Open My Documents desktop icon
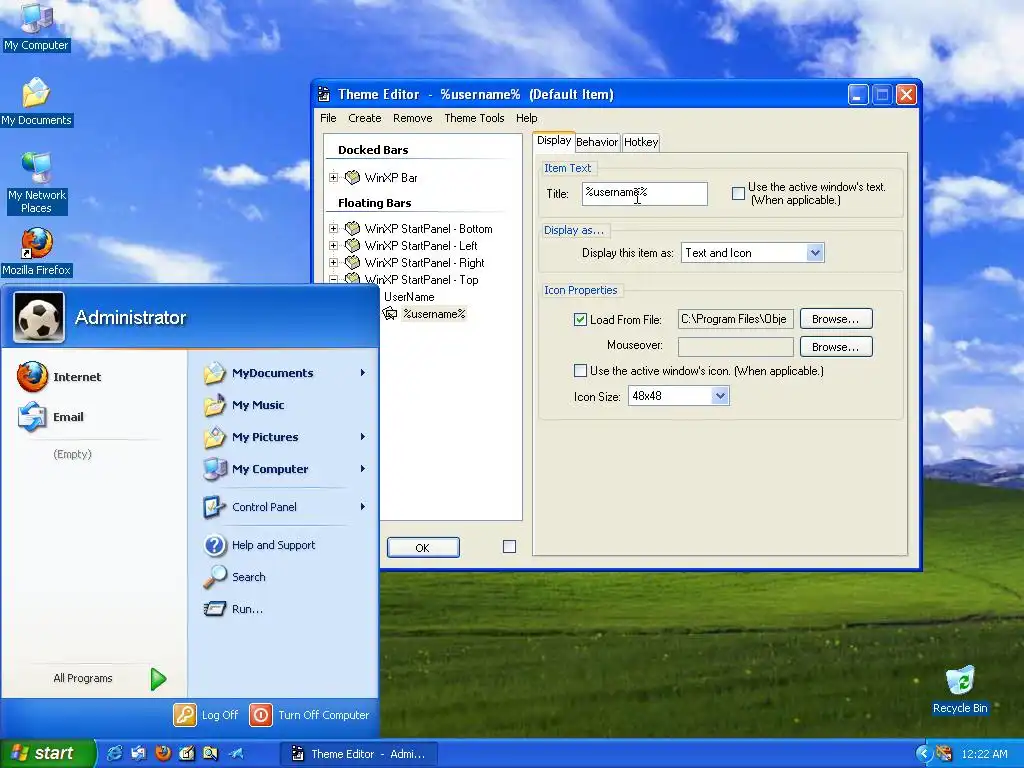The image size is (1024, 768). pyautogui.click(x=36, y=101)
